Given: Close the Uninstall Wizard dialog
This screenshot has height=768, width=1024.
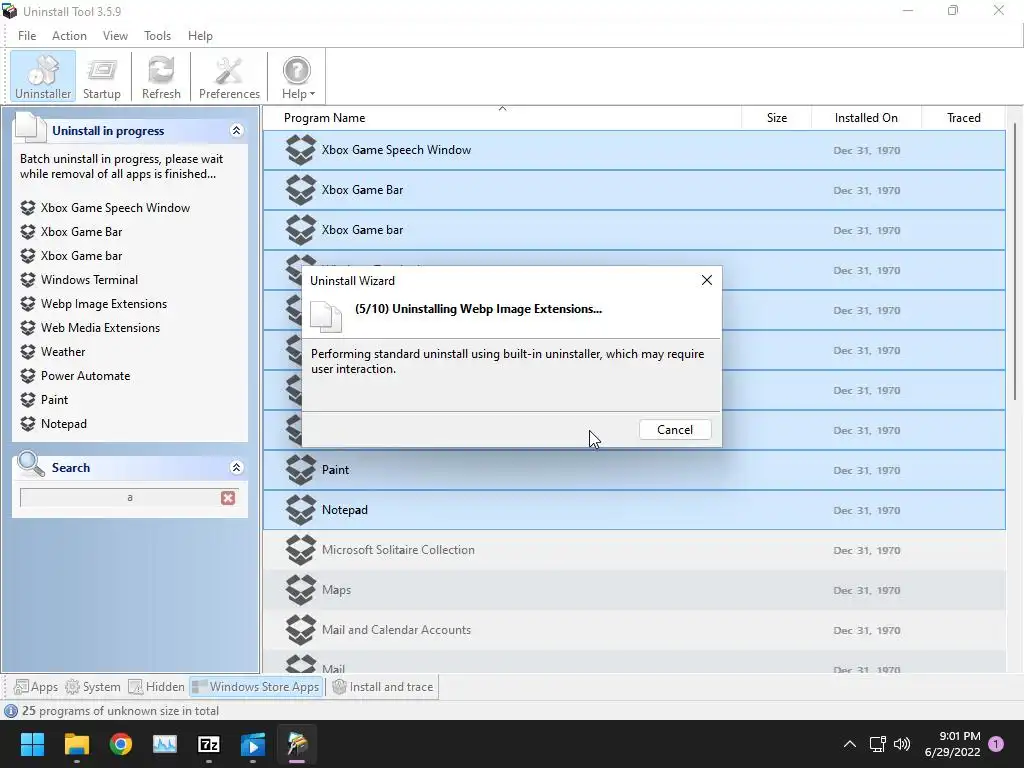Looking at the screenshot, I should 707,280.
